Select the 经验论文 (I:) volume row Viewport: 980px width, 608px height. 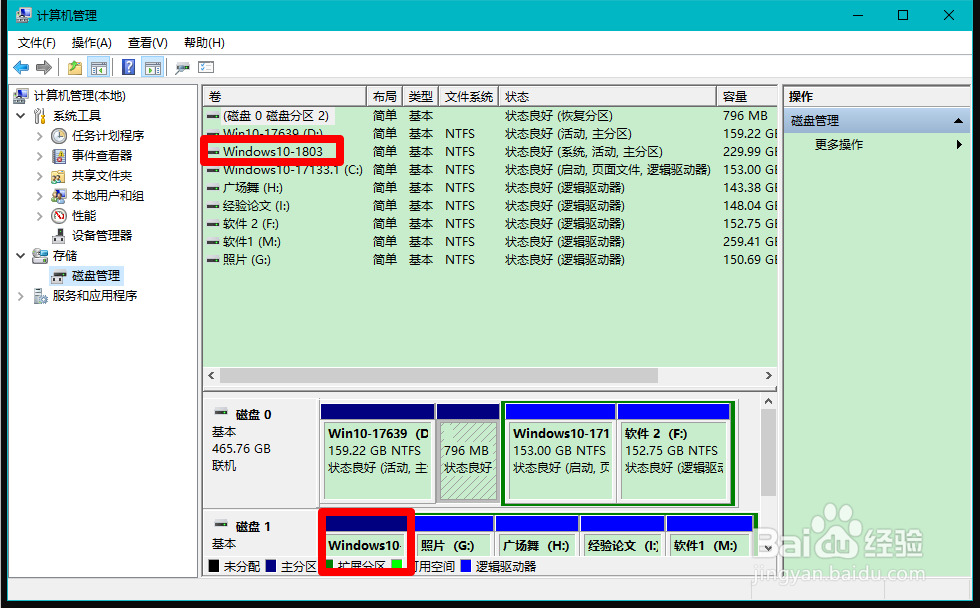tap(490, 206)
